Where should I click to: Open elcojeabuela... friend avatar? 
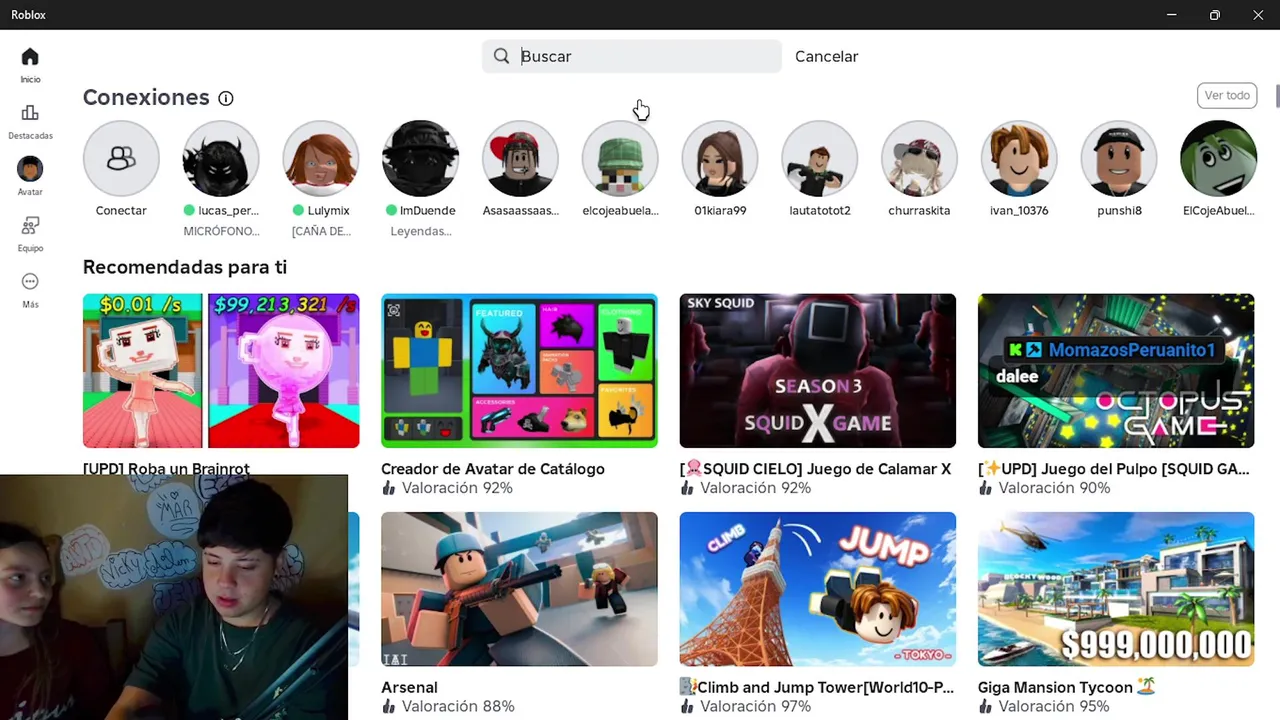pos(620,158)
